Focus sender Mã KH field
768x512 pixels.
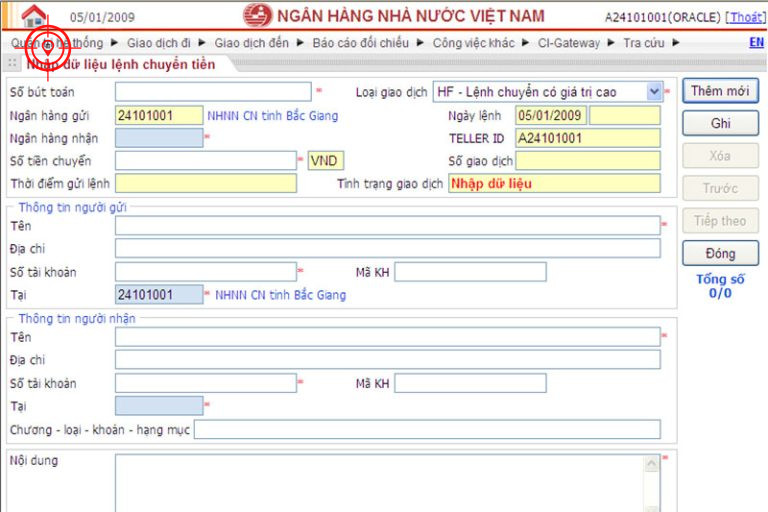point(470,272)
